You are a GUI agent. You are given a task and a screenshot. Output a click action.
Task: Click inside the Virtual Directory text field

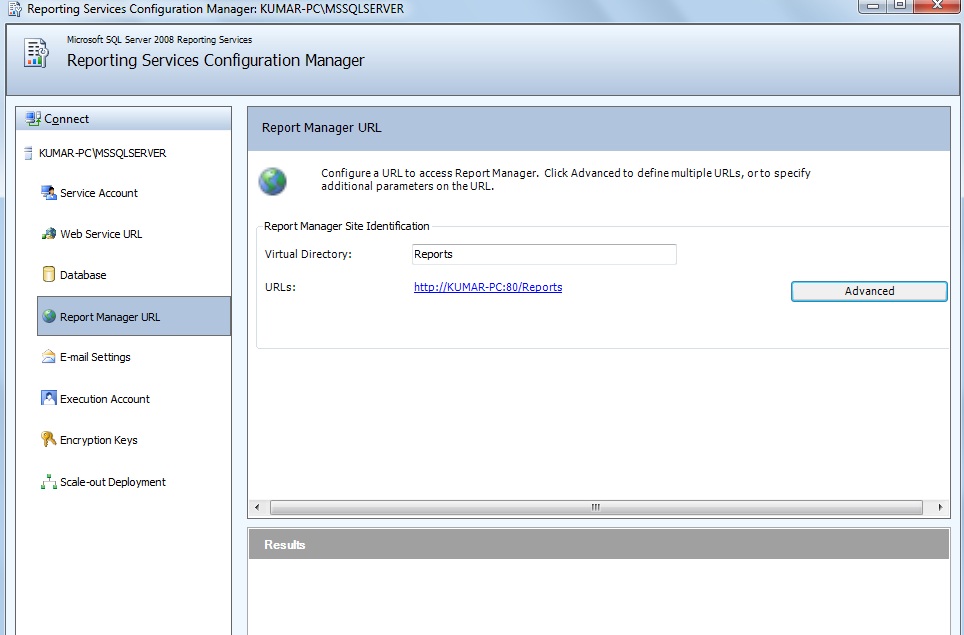point(543,254)
